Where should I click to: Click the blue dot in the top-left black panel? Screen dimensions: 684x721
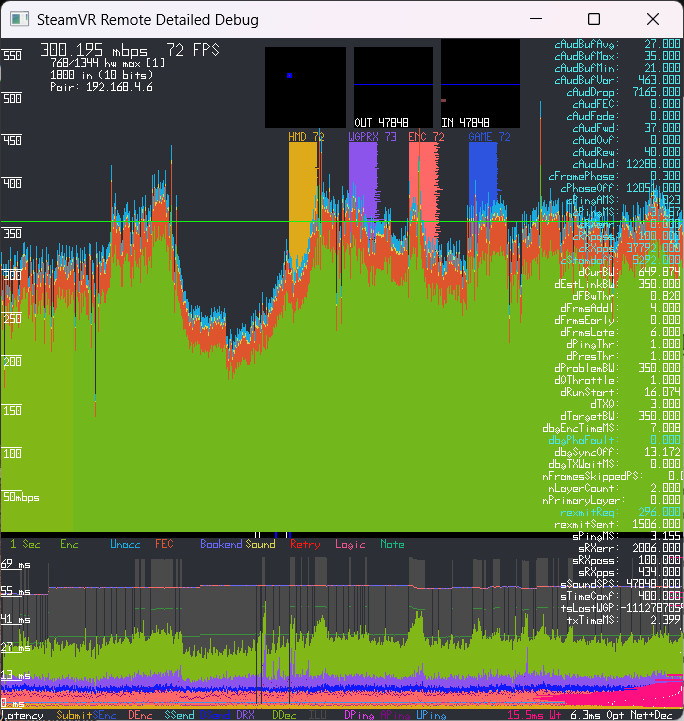tap(289, 75)
